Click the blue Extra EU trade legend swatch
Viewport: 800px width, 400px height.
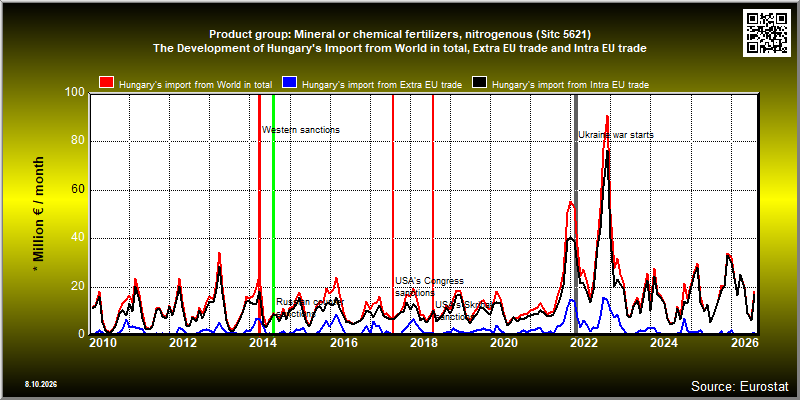click(x=290, y=83)
